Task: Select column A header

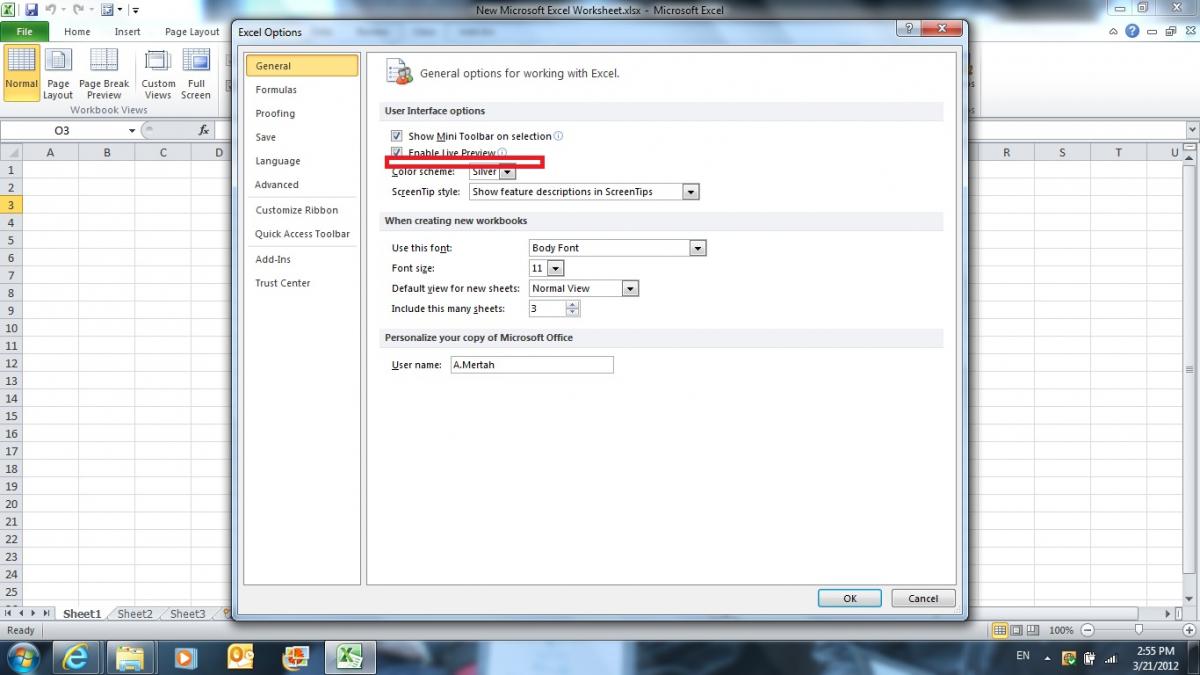Action: pyautogui.click(x=50, y=153)
